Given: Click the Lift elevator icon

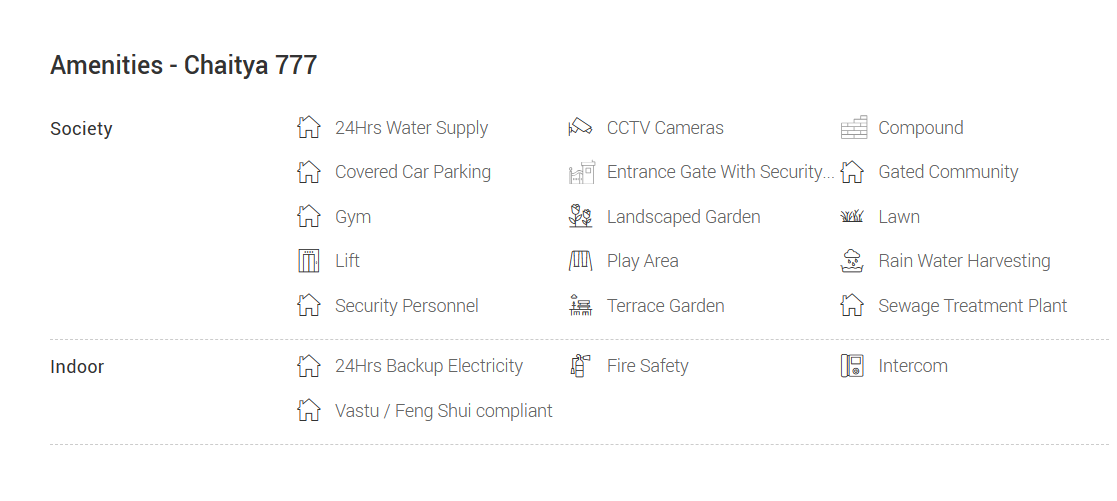Looking at the screenshot, I should pos(309,261).
